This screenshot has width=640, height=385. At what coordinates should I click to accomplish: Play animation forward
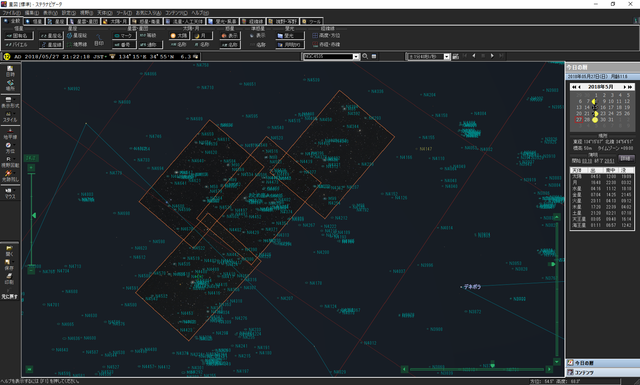[492, 56]
